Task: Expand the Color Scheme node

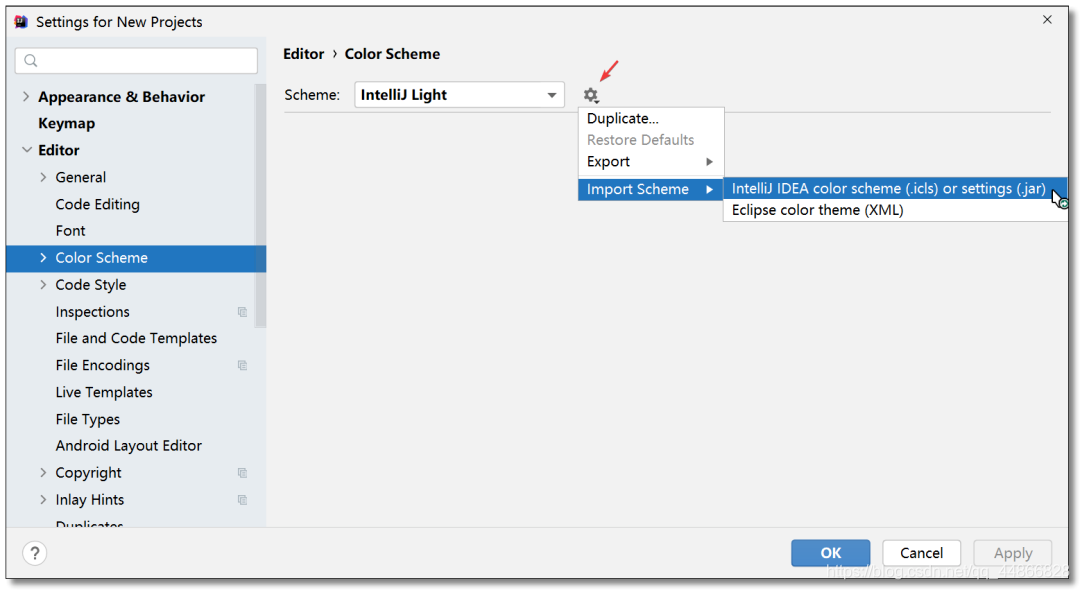Action: (x=42, y=257)
